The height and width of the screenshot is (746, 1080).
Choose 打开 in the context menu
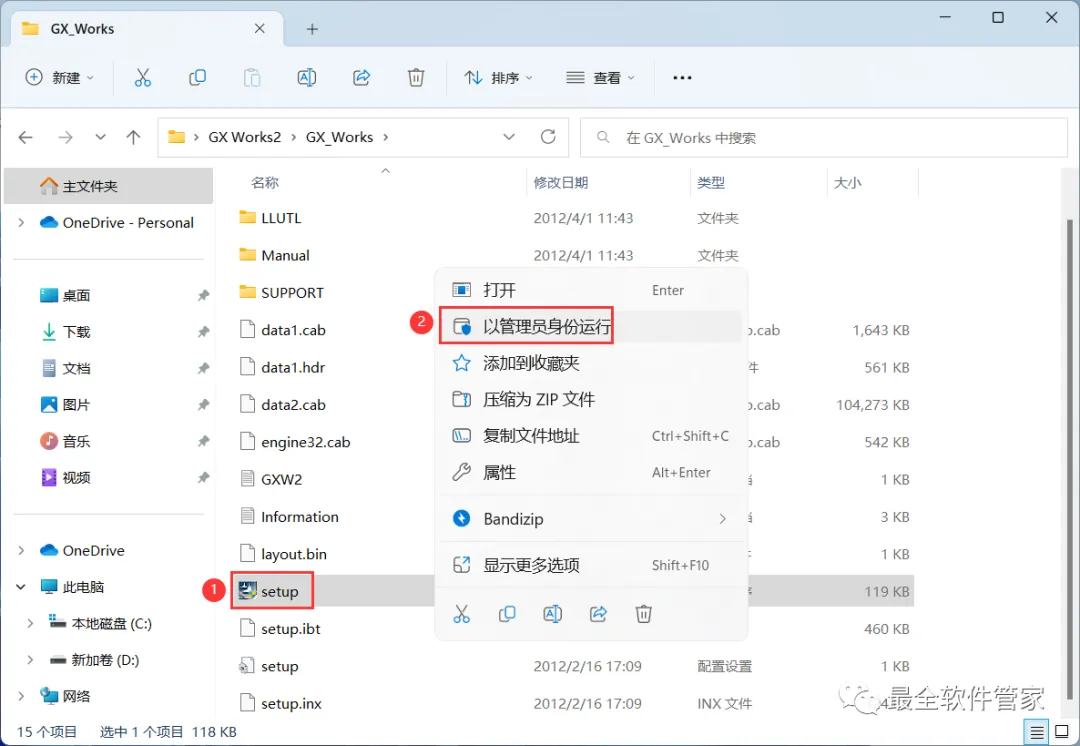591,290
